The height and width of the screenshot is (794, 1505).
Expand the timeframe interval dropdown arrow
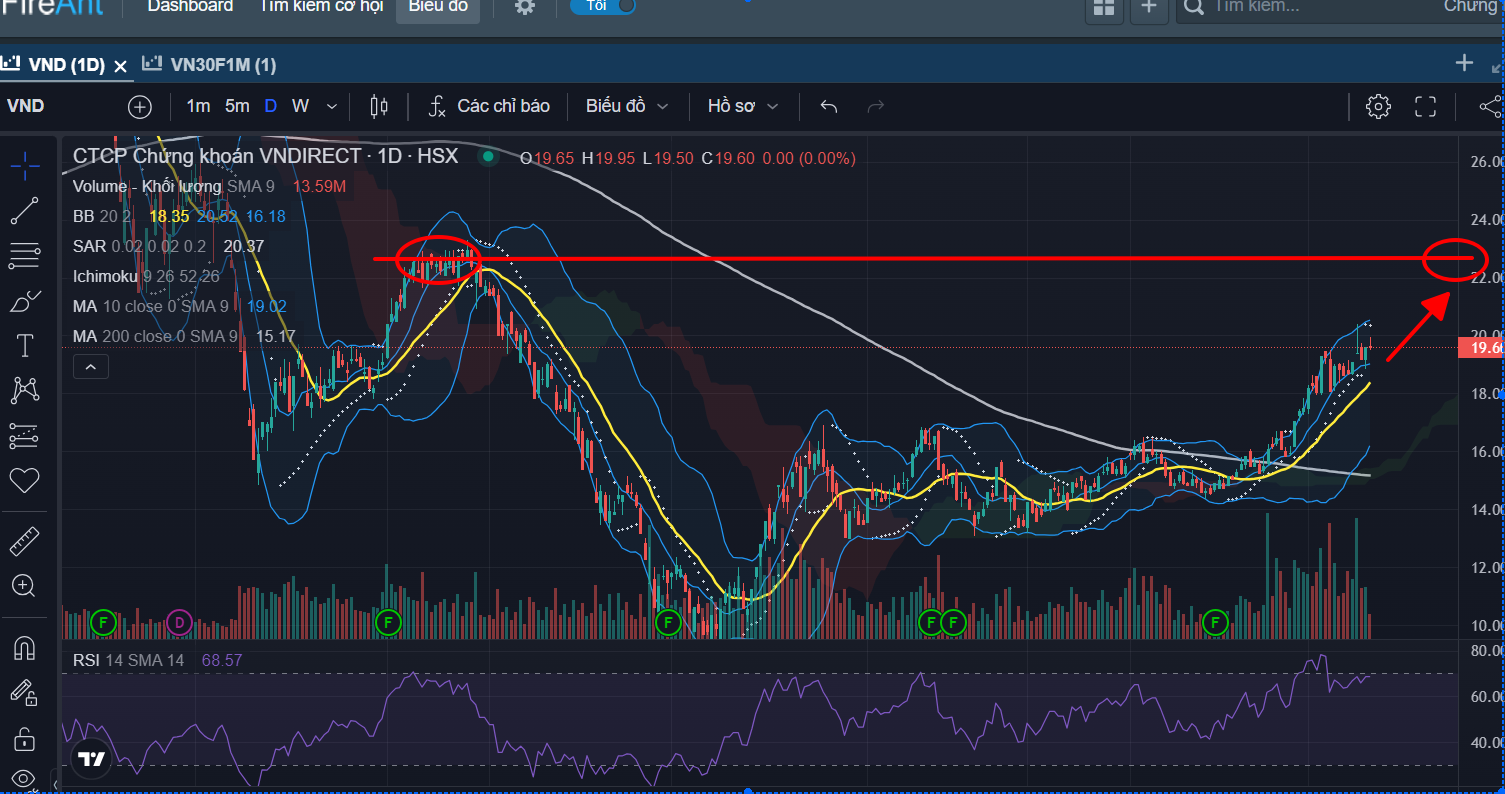click(332, 106)
